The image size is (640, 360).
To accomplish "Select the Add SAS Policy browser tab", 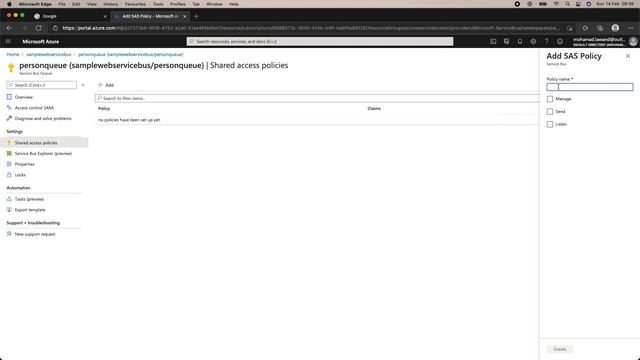I will tap(150, 16).
